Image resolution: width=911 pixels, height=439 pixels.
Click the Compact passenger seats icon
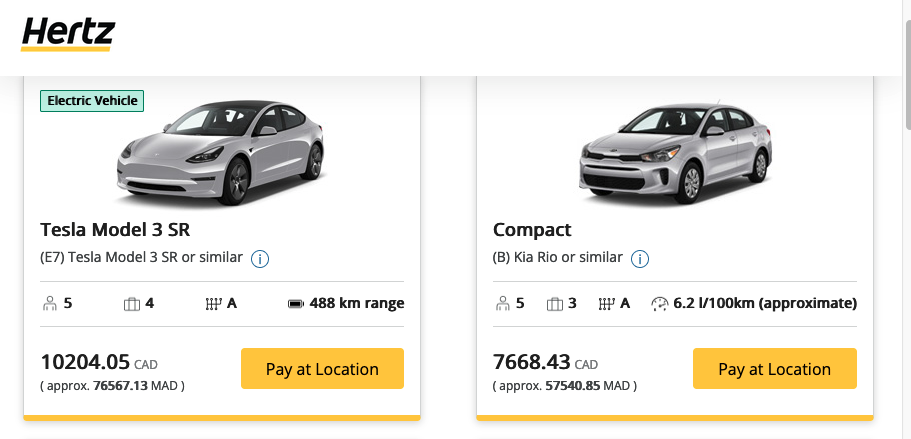tap(502, 303)
